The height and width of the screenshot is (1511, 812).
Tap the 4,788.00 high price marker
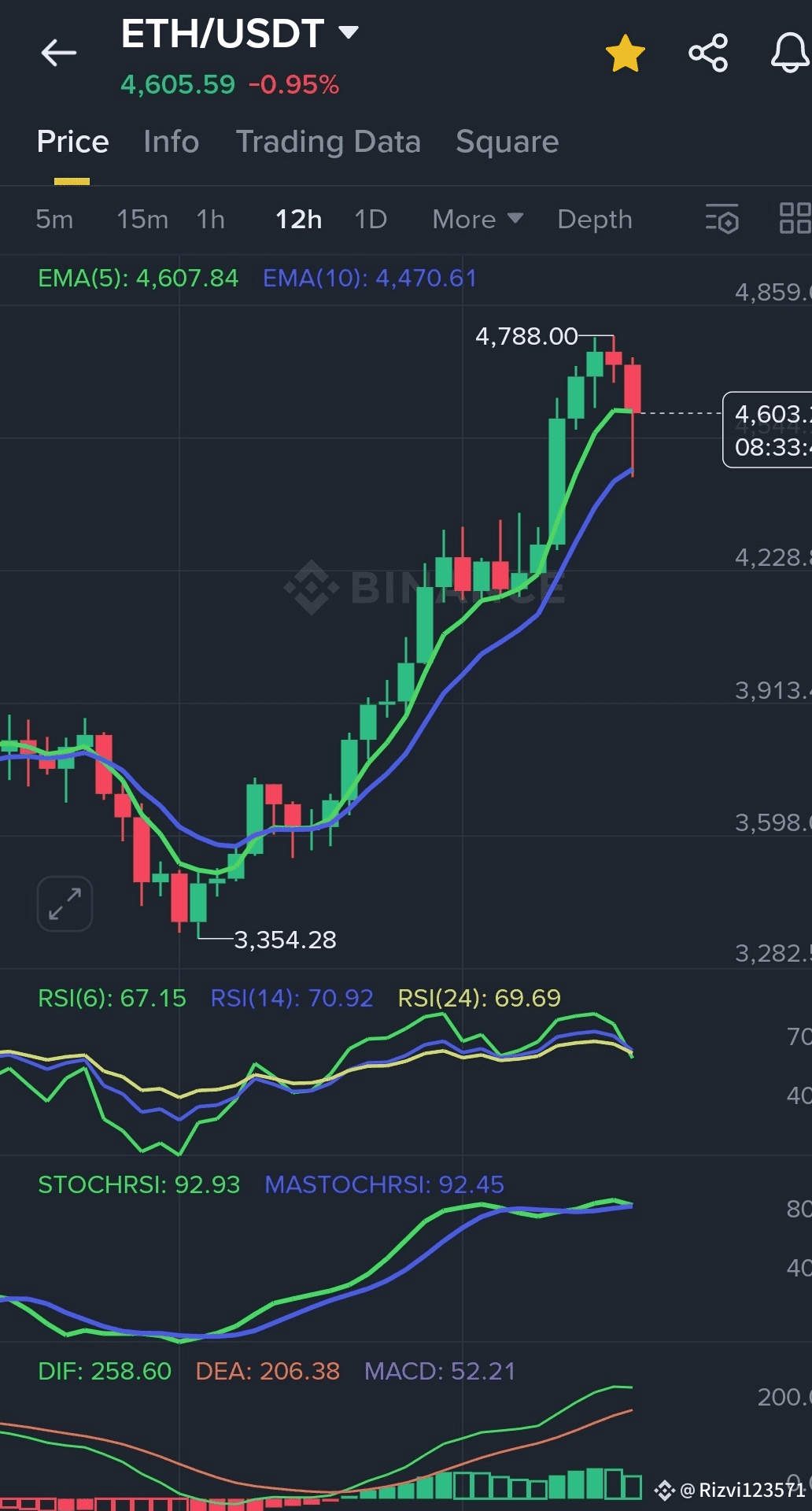click(x=526, y=337)
